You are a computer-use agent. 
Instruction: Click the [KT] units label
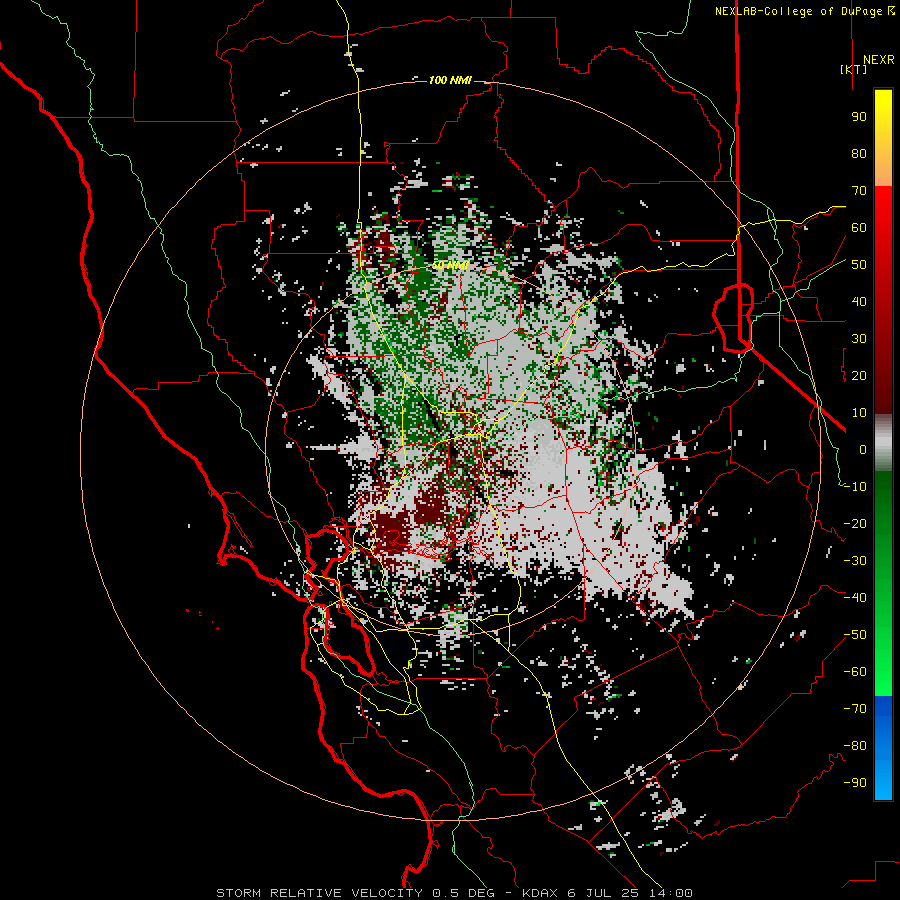click(854, 69)
